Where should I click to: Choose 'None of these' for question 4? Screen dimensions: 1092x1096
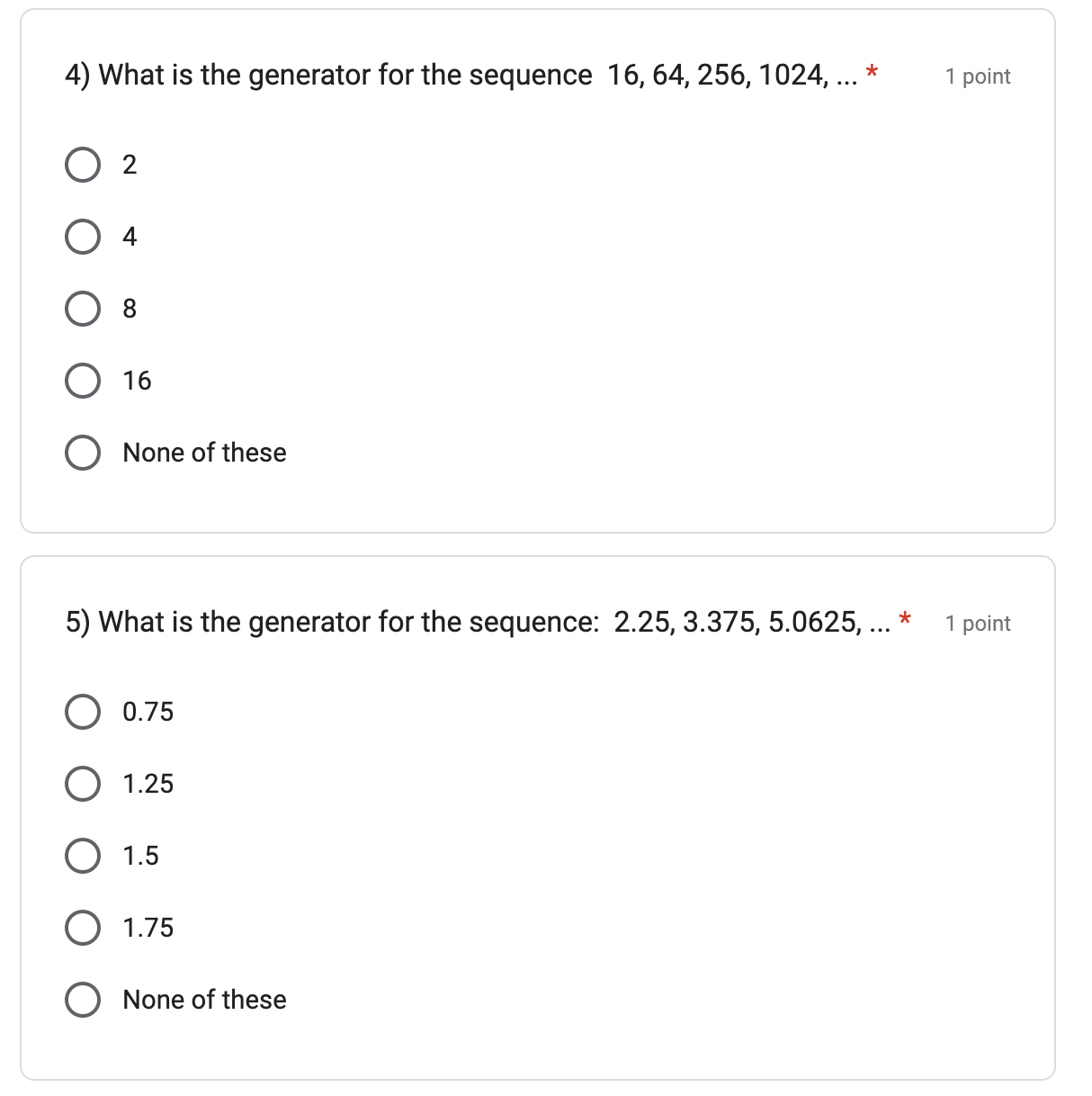coord(83,452)
